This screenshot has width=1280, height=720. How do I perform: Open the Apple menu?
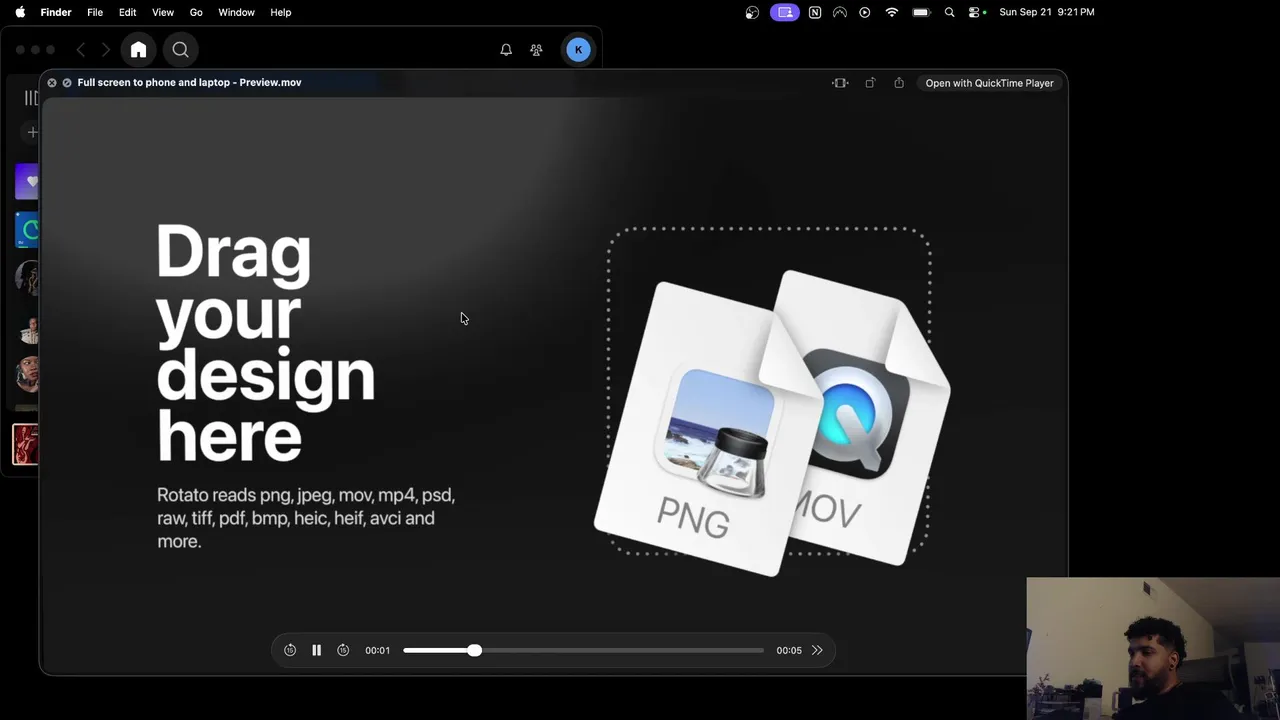tap(20, 12)
